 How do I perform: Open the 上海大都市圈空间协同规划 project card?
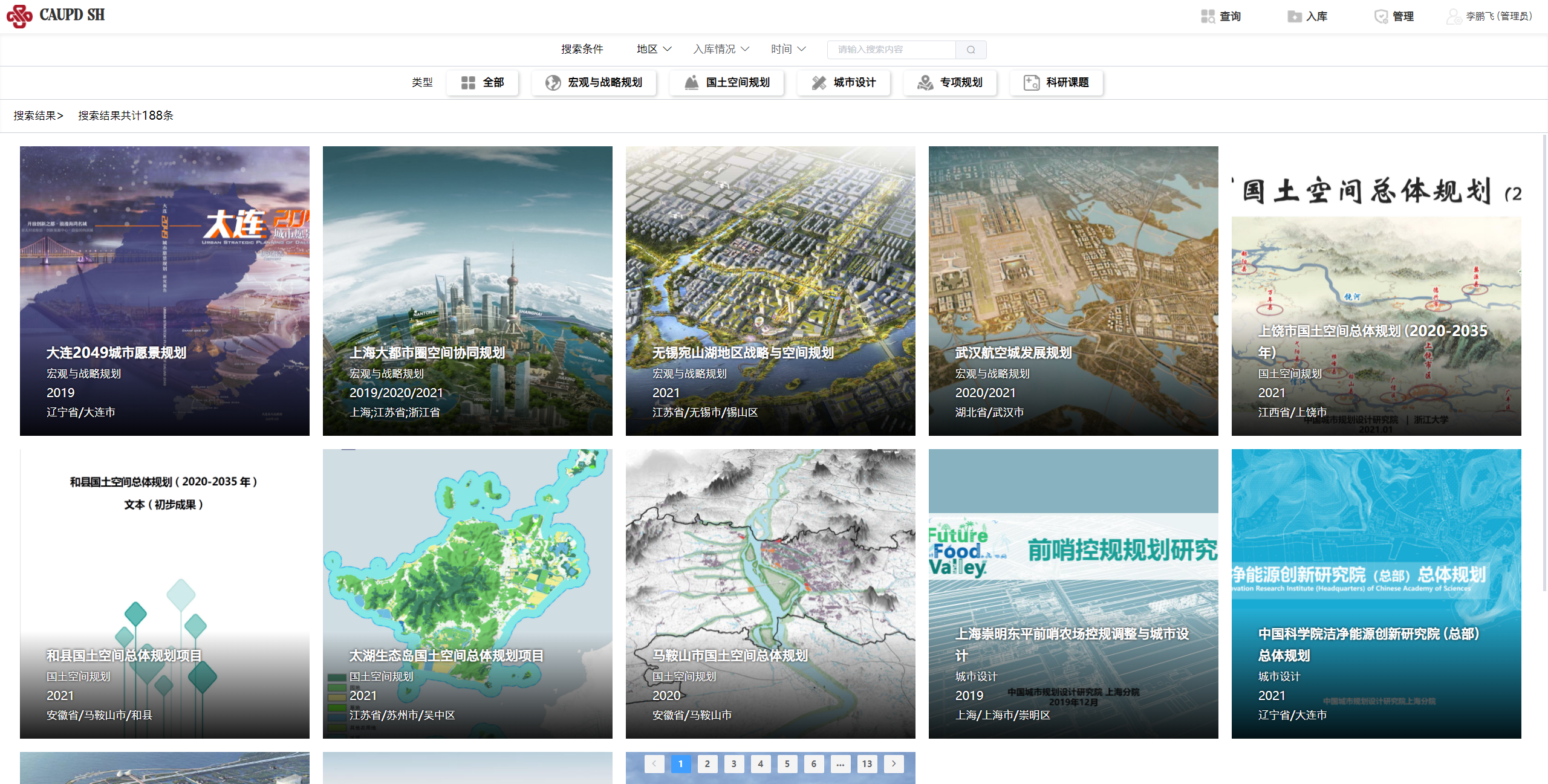pos(467,291)
